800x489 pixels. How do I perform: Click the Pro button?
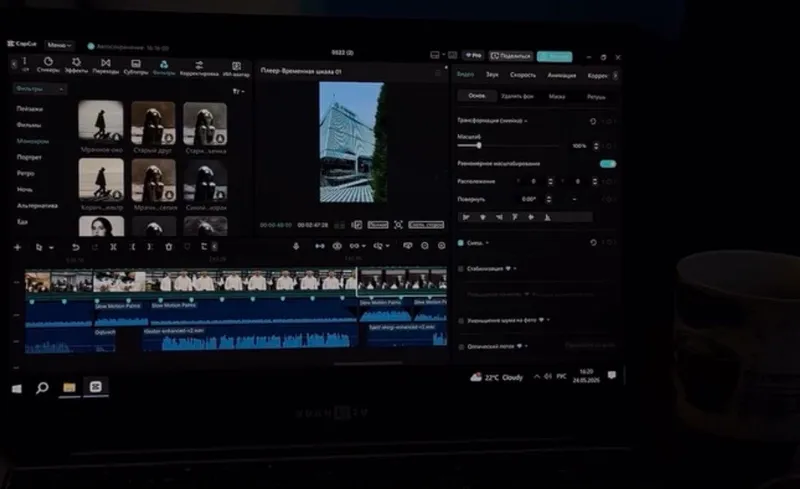click(473, 55)
